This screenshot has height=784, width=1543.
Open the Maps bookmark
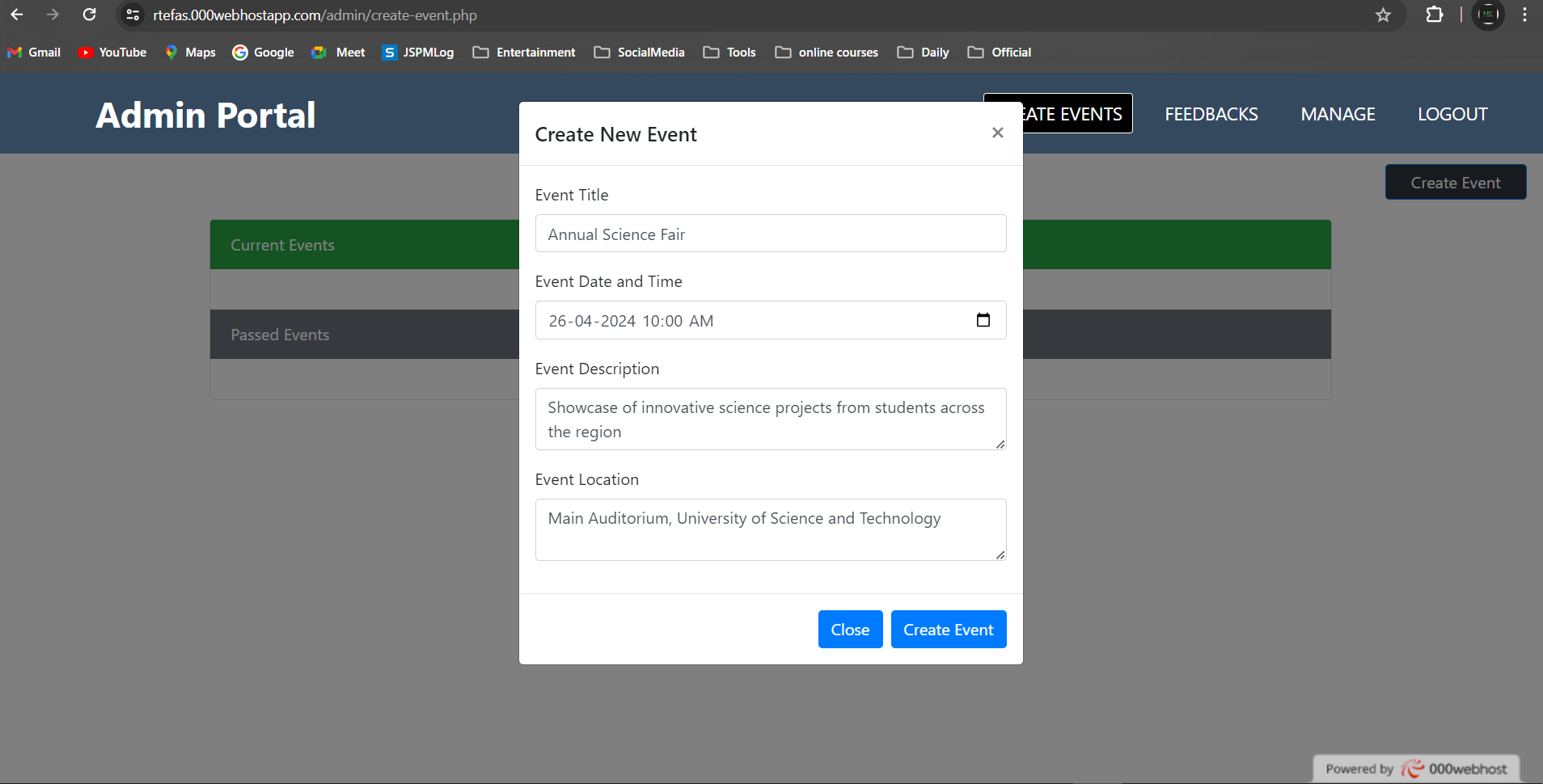click(x=190, y=52)
